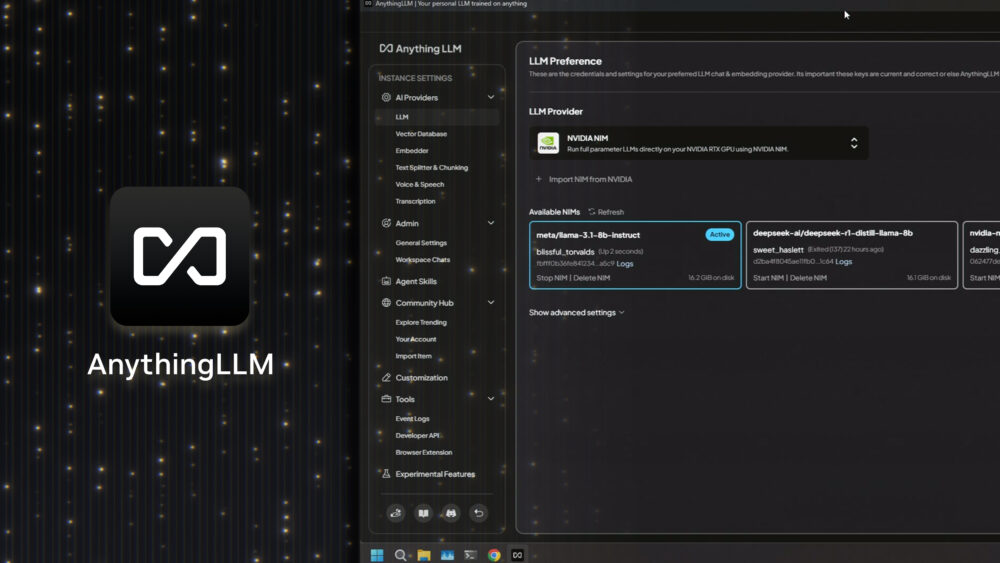
Task: Click the Community Hub globe icon
Action: pyautogui.click(x=386, y=303)
